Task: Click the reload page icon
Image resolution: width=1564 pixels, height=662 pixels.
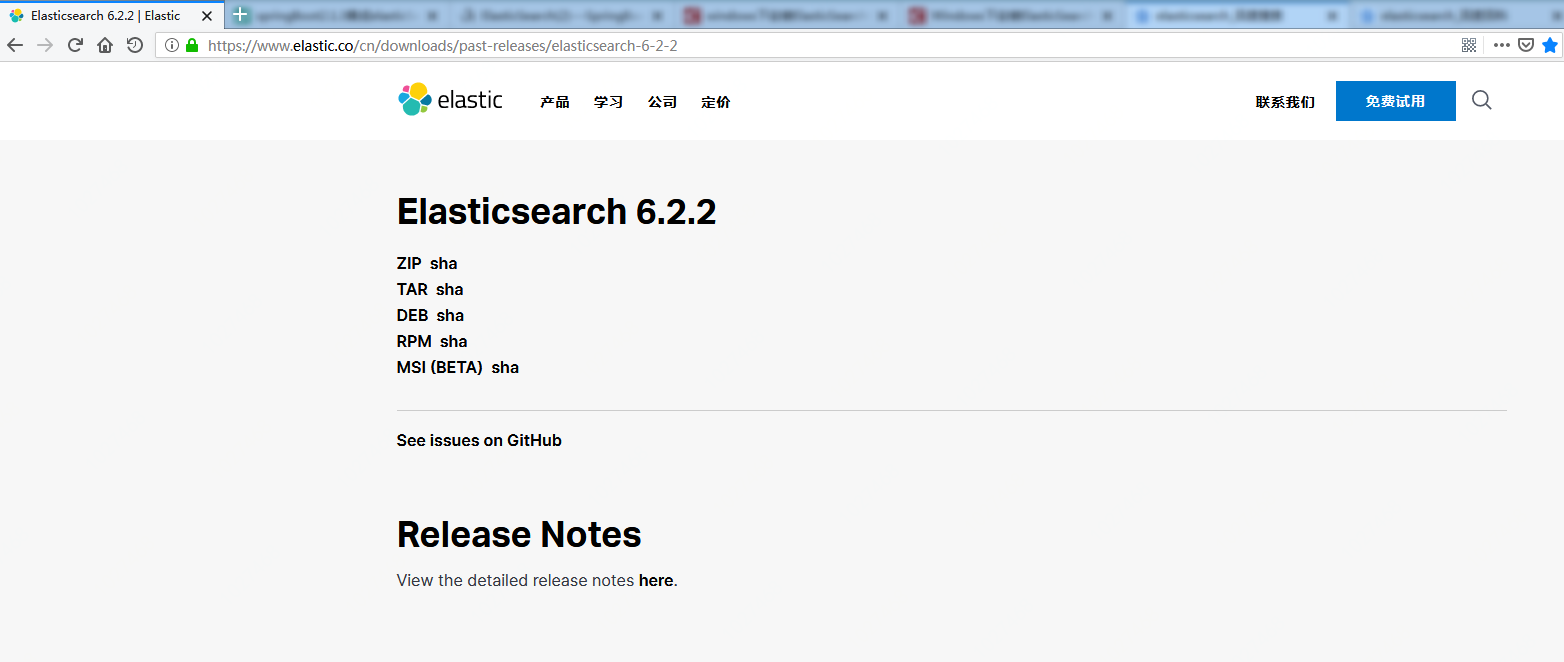Action: pyautogui.click(x=75, y=45)
